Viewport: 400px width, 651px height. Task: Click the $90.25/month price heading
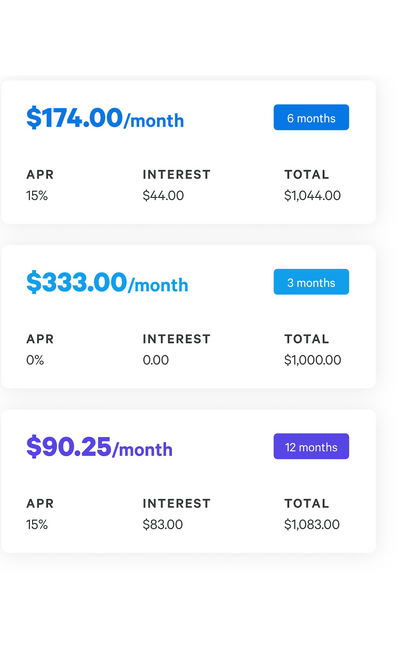point(99,447)
